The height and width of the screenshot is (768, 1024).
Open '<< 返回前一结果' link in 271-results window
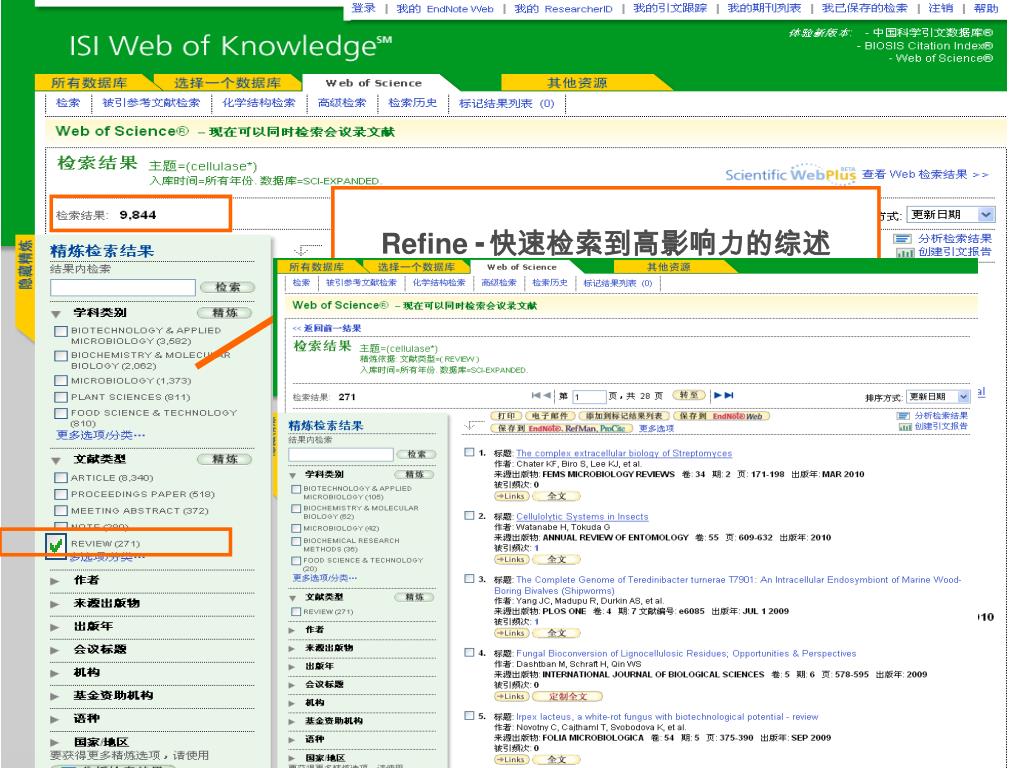(x=327, y=328)
